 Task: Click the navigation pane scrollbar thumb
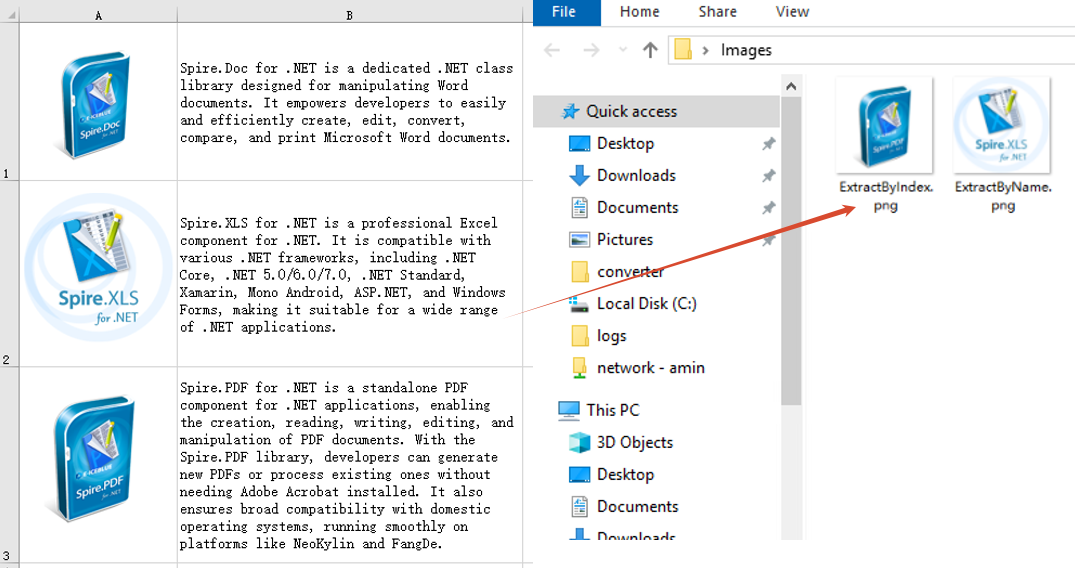[x=791, y=251]
